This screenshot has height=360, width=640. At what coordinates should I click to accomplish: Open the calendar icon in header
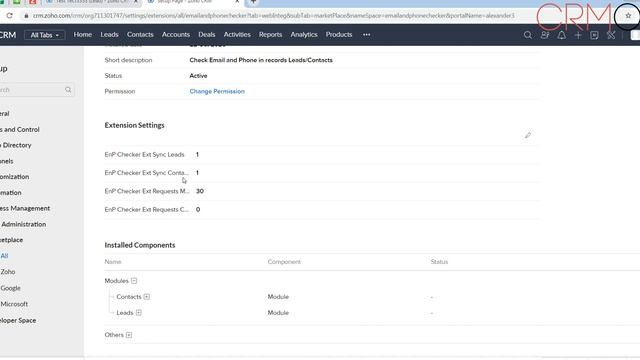tap(594, 35)
